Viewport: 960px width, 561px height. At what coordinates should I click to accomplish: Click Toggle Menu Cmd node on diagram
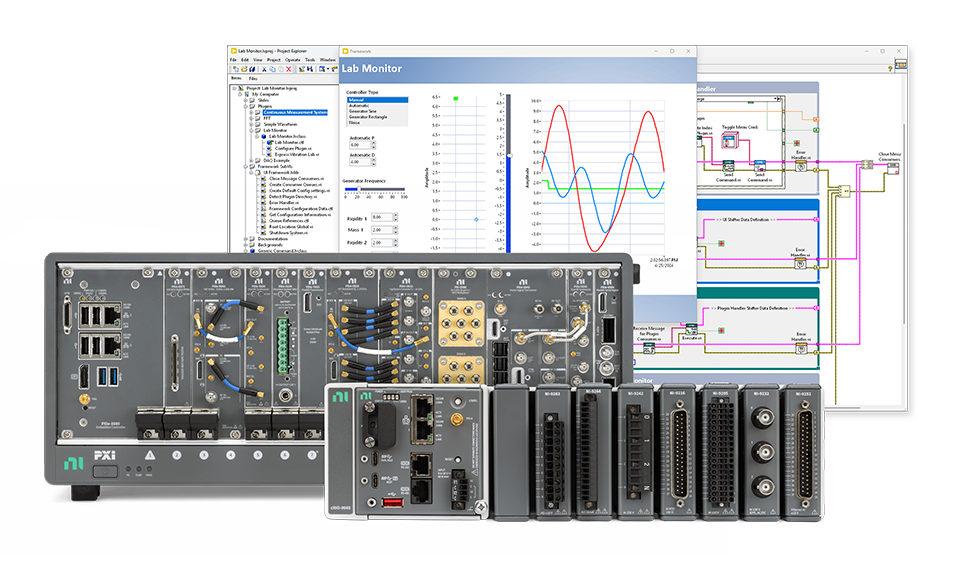pos(729,141)
